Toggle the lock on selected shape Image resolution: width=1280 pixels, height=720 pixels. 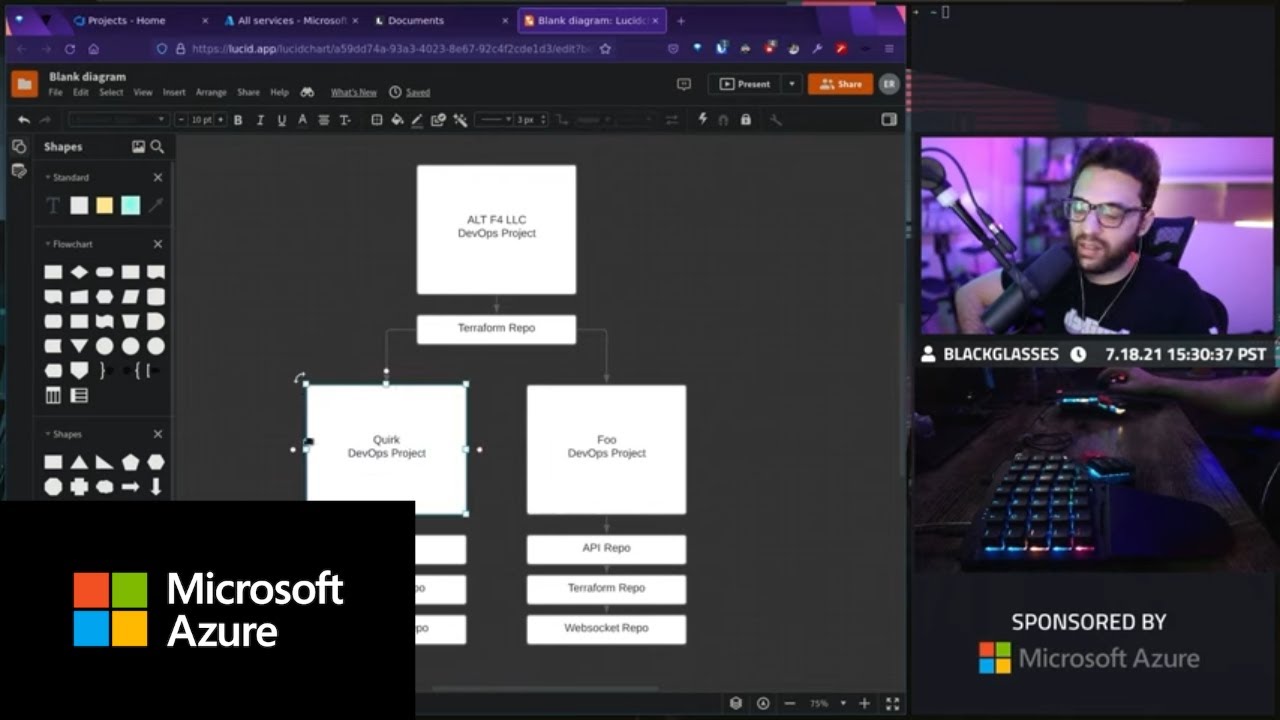(x=745, y=120)
